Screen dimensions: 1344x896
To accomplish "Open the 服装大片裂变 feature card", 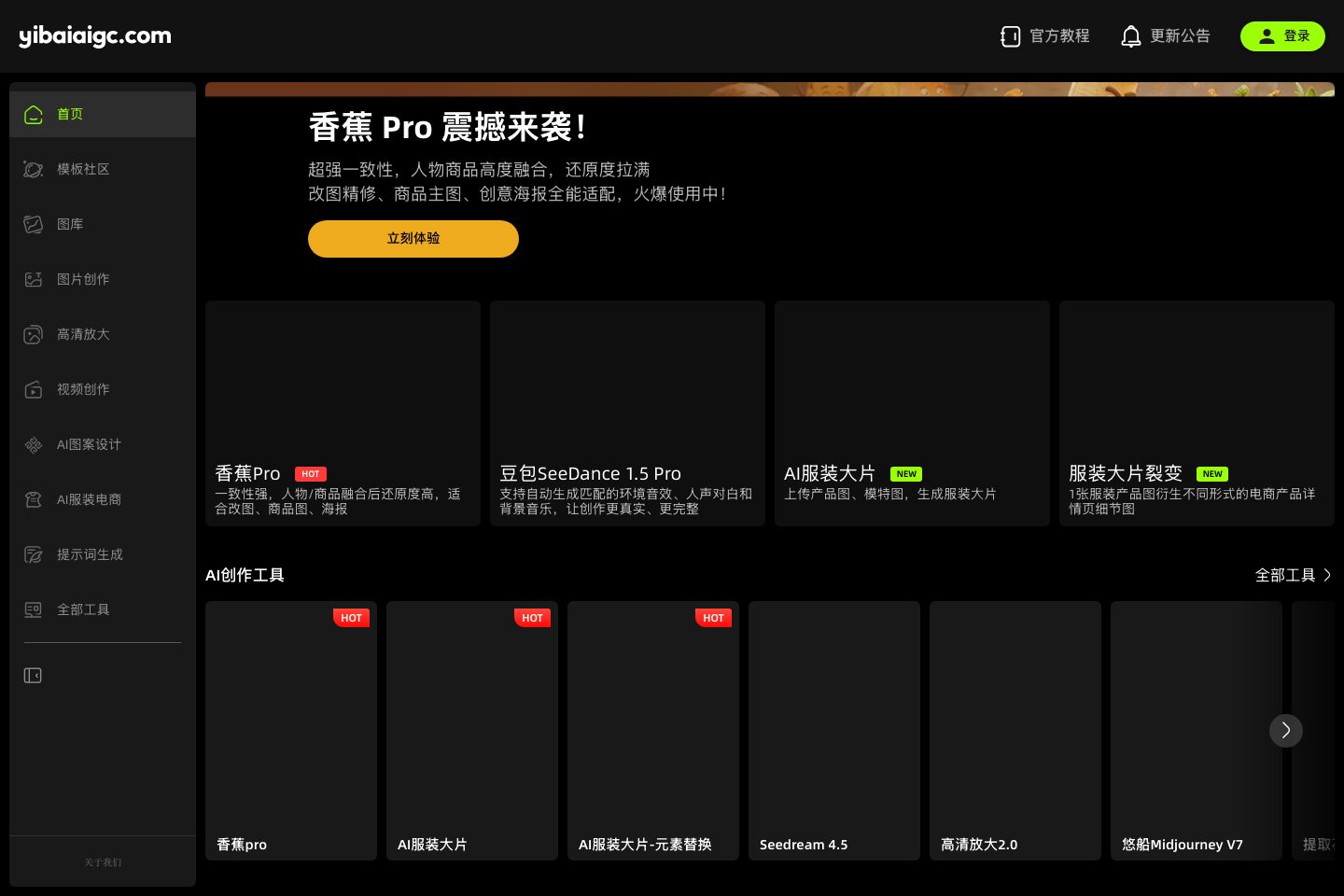I will [x=1197, y=413].
